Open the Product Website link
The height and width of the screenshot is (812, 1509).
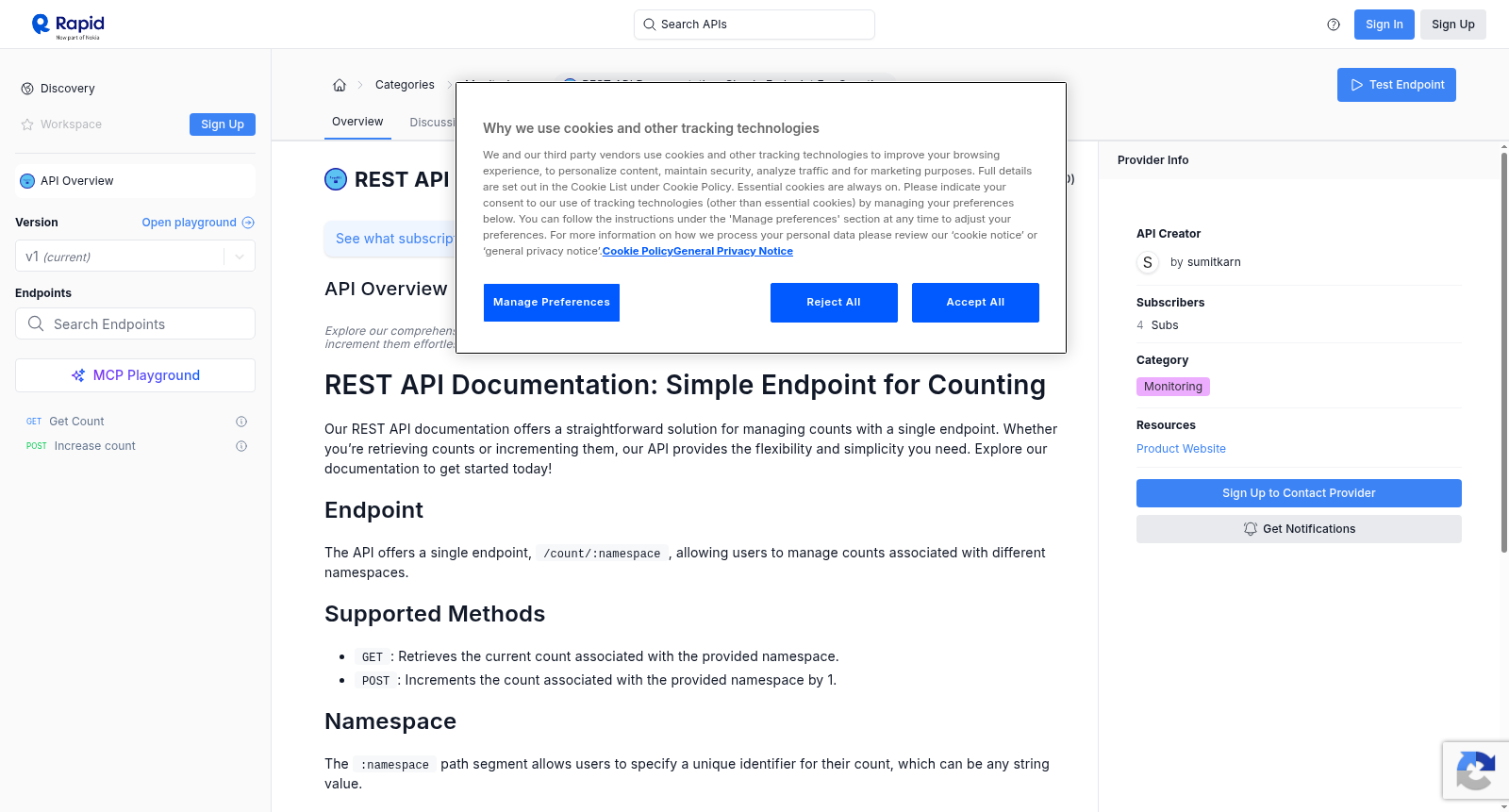coord(1181,449)
